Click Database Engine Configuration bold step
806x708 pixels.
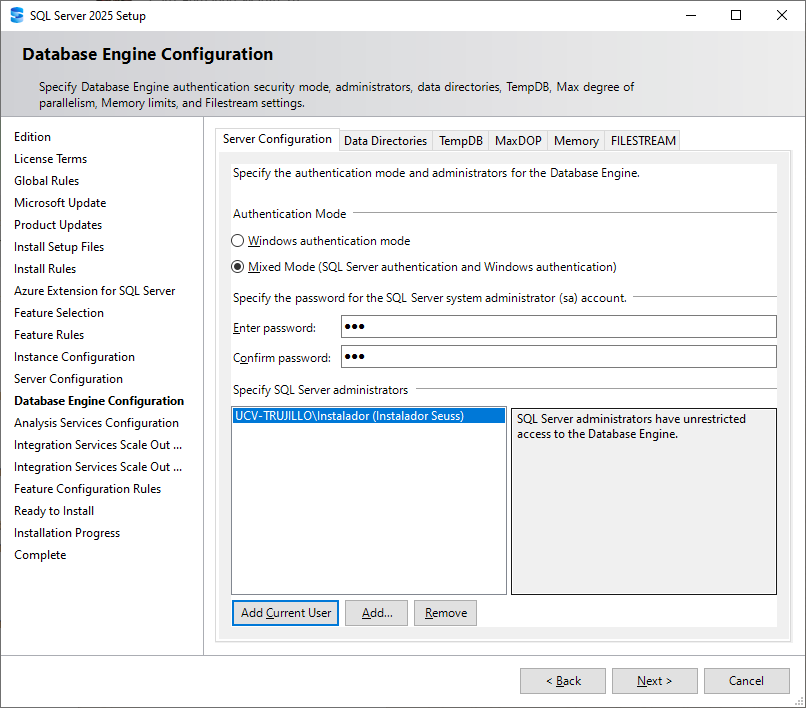click(x=99, y=401)
